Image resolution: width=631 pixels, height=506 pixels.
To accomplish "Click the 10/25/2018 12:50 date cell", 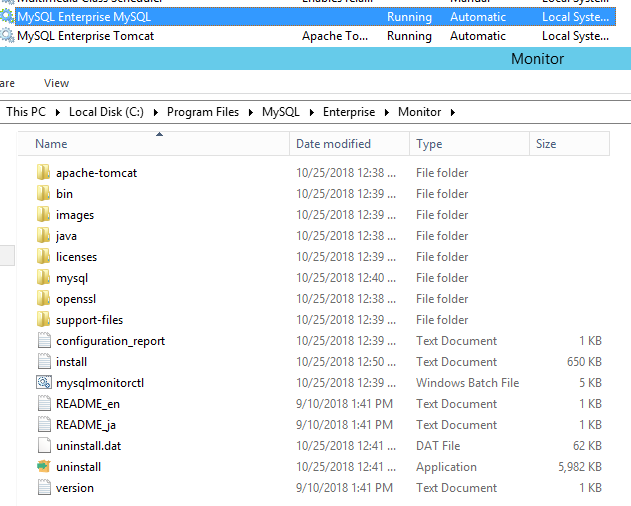I will (346, 361).
